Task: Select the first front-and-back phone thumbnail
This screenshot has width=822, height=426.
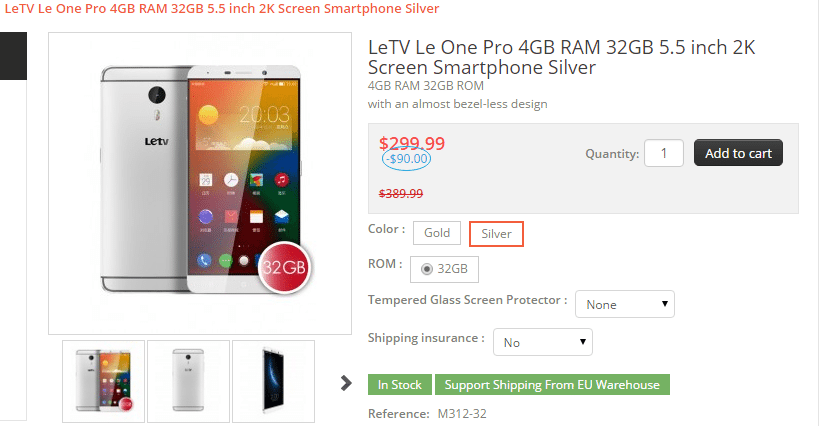Action: click(x=104, y=381)
